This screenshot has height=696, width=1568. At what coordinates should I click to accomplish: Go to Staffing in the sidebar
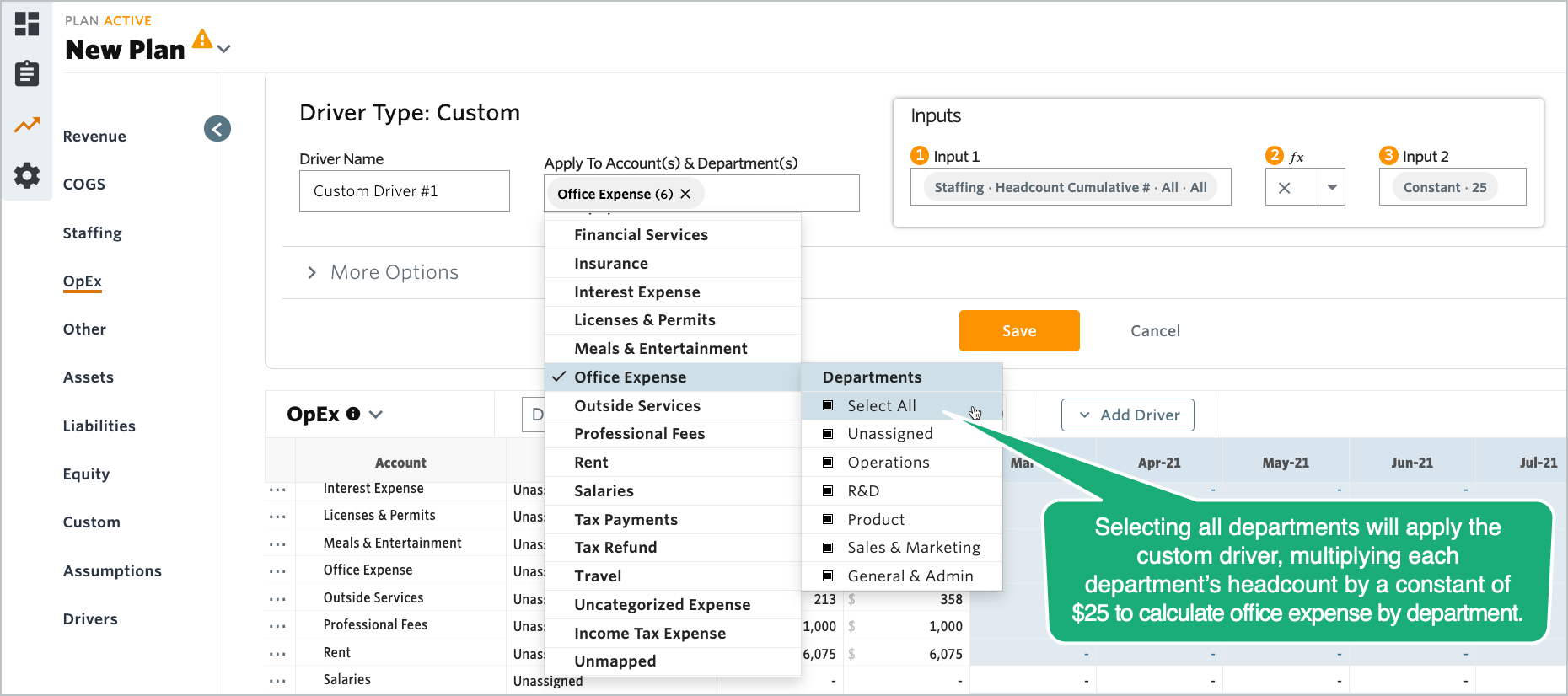(x=92, y=233)
